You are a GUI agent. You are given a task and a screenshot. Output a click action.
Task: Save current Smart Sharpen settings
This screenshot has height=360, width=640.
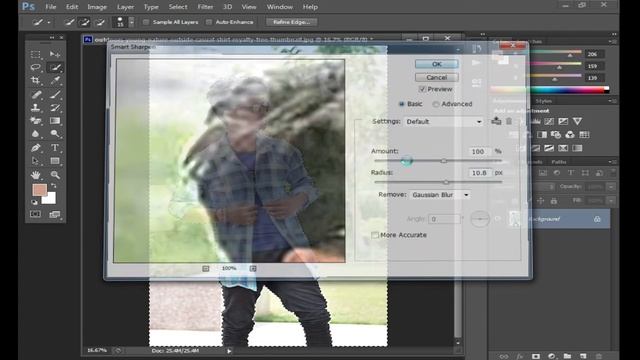(496, 121)
